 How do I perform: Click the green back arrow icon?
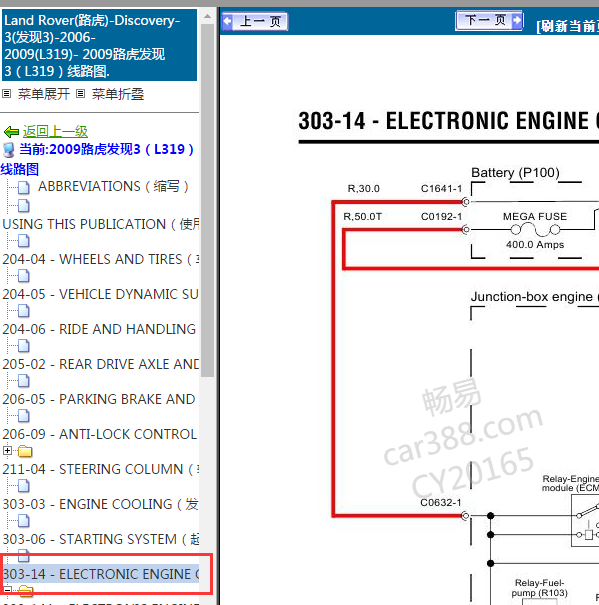[x=11, y=132]
